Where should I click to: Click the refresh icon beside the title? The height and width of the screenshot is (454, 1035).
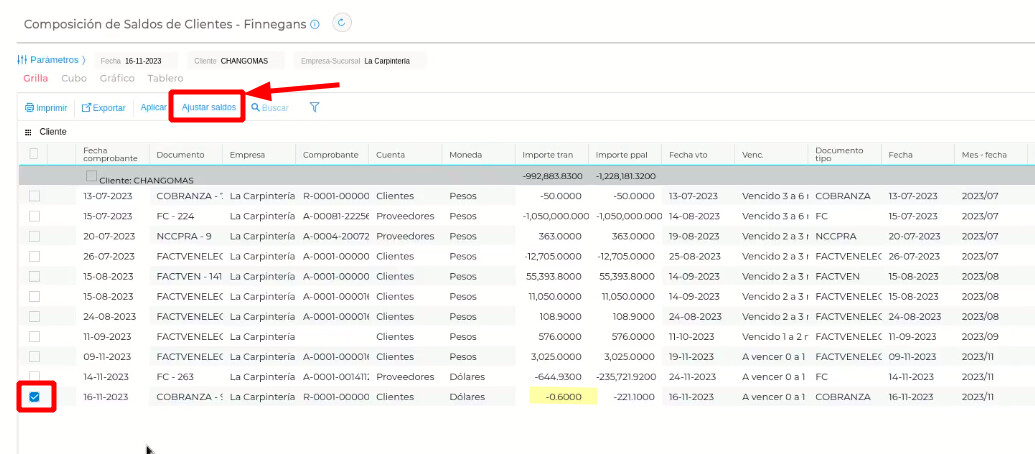(x=342, y=23)
